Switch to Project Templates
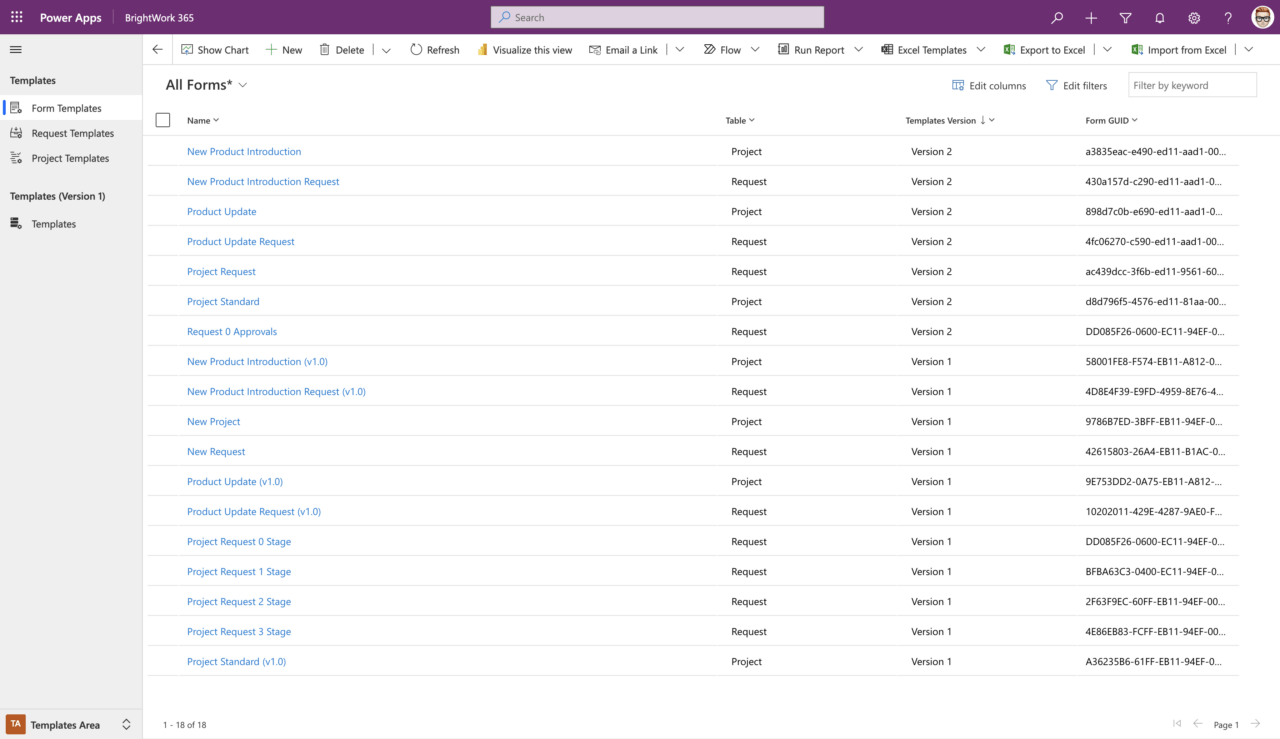Viewport: 1280px width, 739px height. [x=71, y=157]
